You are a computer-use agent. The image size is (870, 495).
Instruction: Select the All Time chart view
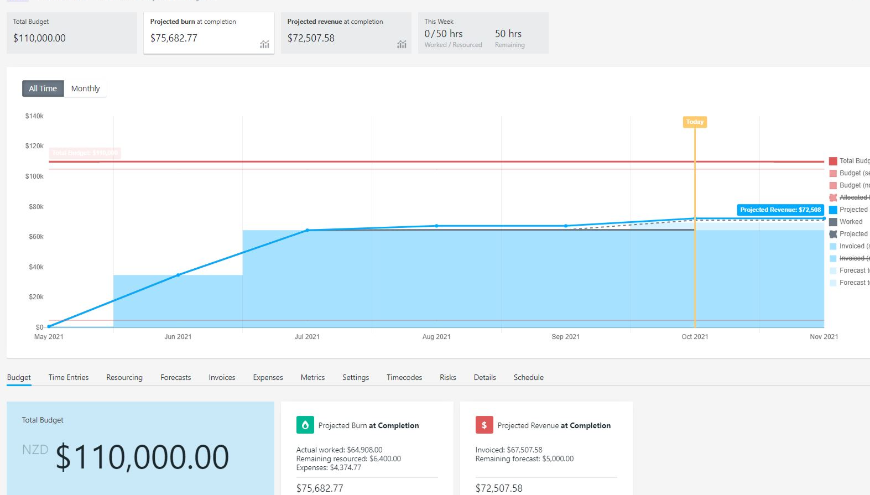tap(43, 89)
